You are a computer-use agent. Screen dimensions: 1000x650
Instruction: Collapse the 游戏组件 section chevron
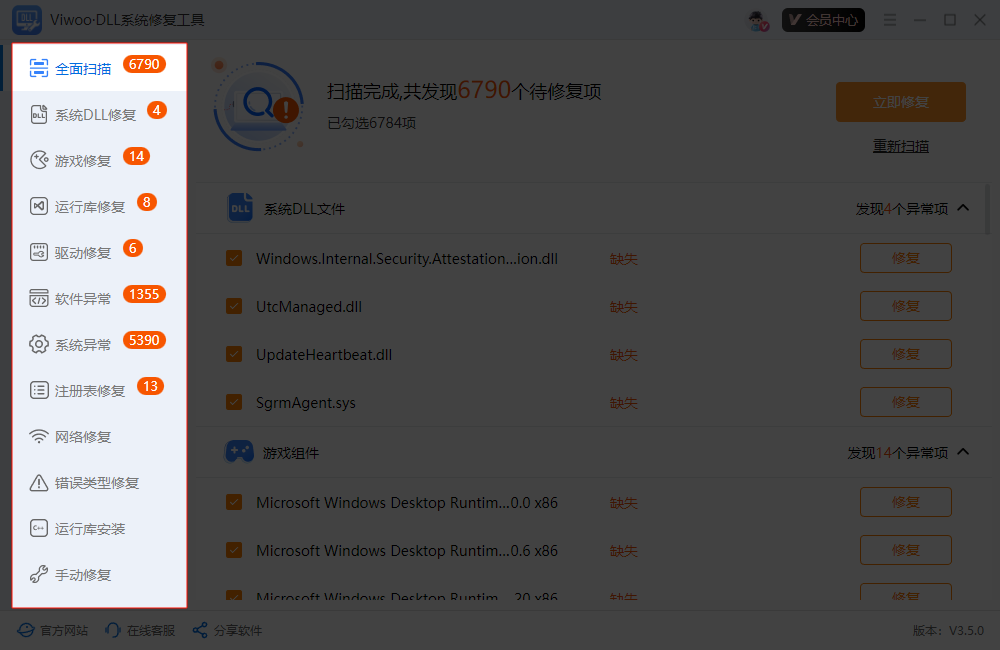[x=963, y=452]
